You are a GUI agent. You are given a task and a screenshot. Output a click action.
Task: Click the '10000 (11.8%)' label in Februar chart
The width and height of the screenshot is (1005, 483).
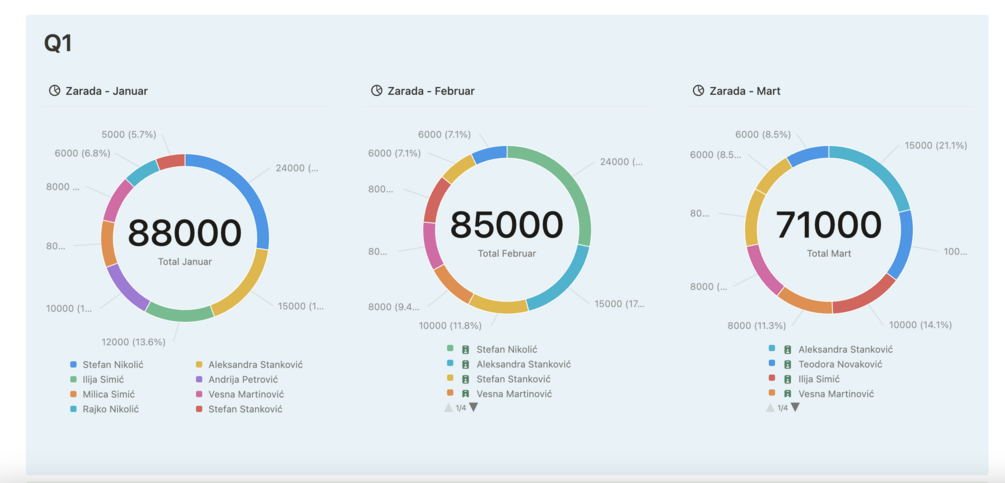[450, 325]
